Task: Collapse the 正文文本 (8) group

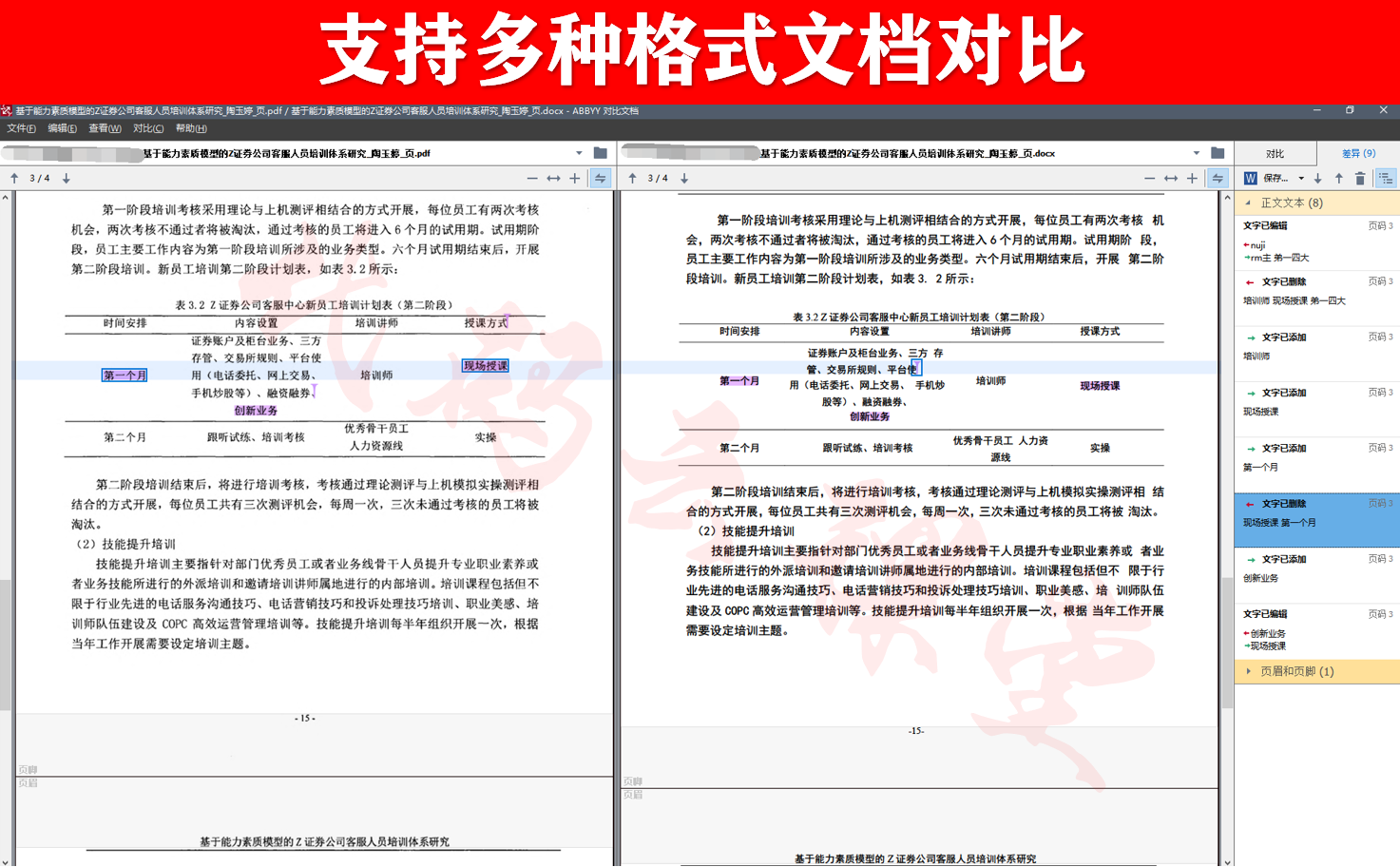Action: [1248, 202]
